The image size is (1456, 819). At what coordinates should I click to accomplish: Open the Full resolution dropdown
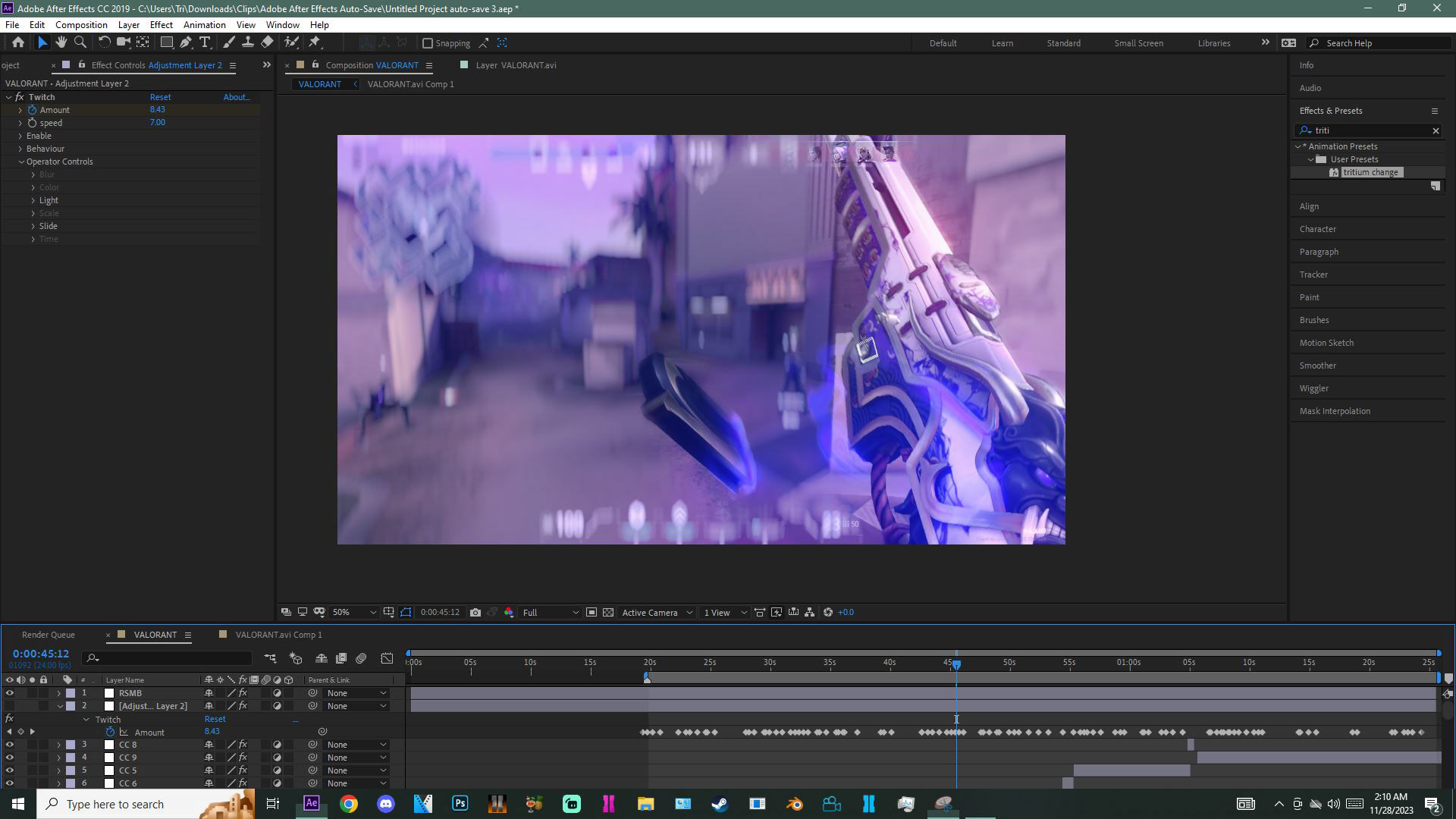551,613
